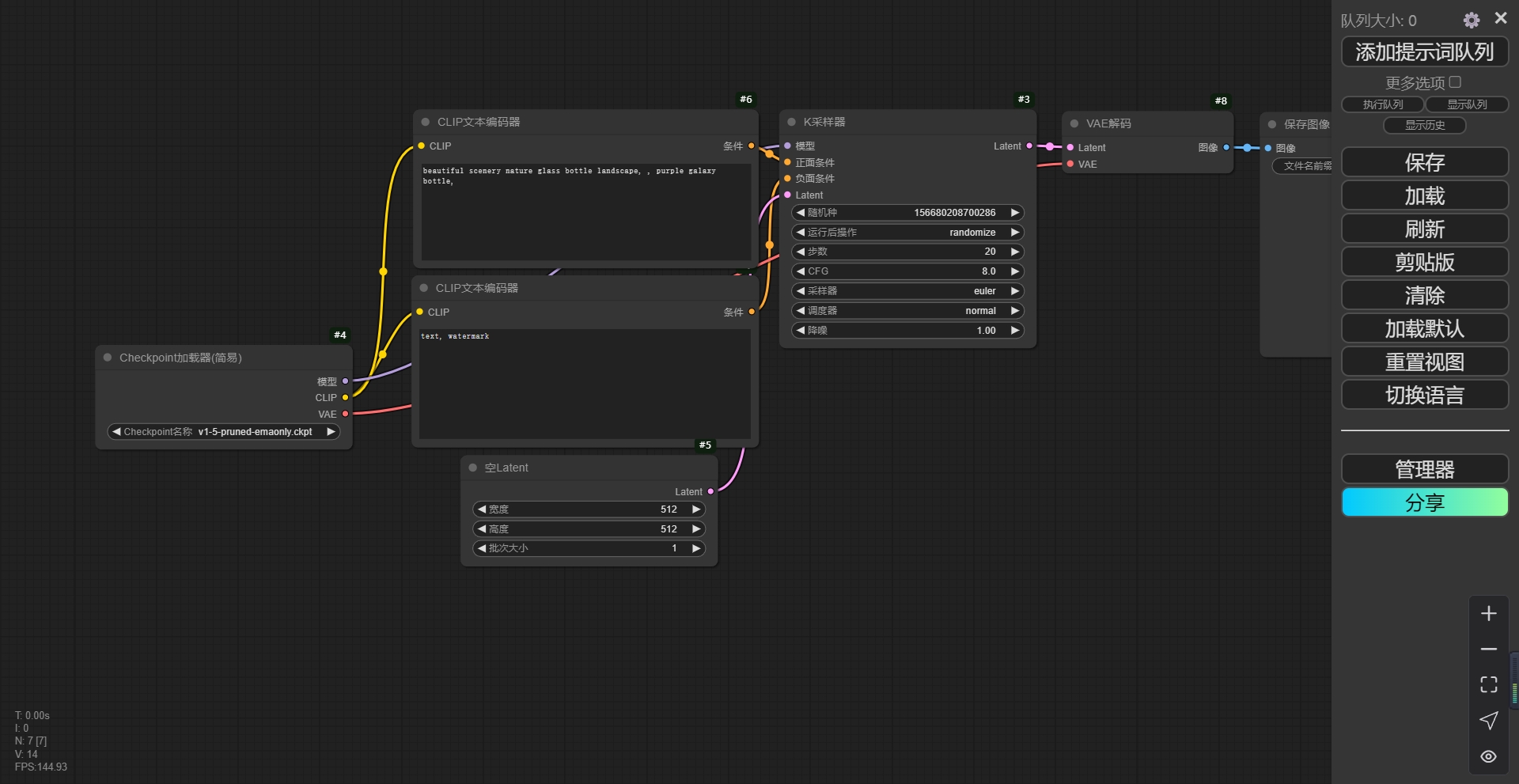Viewport: 1519px width, 784px height.
Task: Click the 执行队列 tab button
Action: click(x=1382, y=104)
